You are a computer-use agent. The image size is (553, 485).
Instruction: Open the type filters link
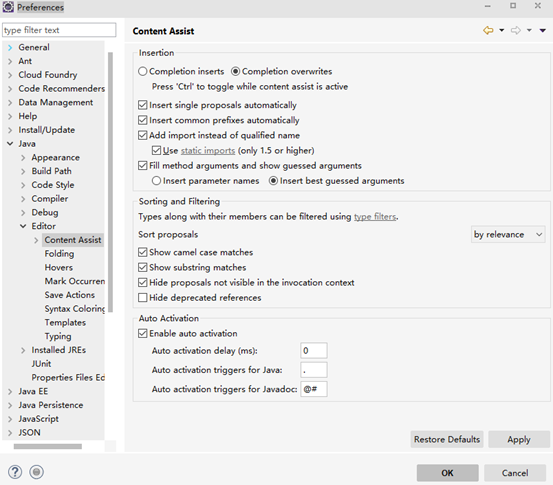point(375,217)
